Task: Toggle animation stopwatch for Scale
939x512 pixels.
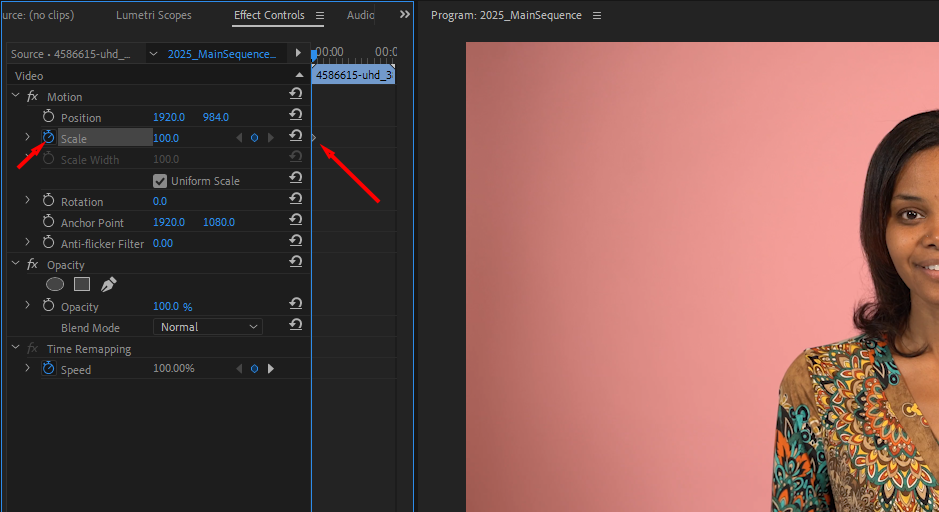Action: point(49,137)
